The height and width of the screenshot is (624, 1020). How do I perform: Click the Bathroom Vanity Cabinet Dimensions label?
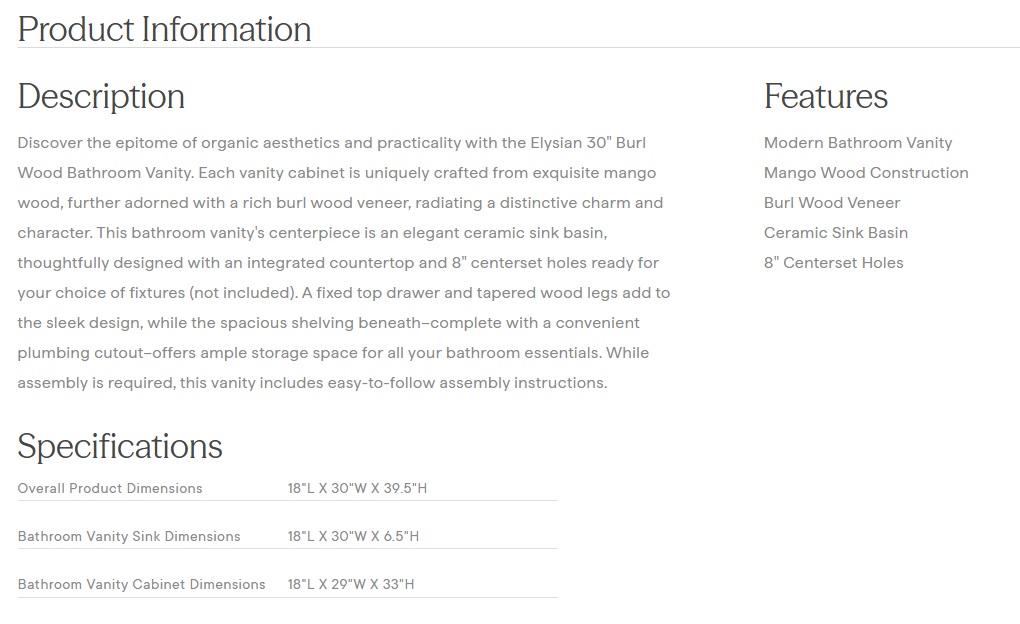tap(141, 585)
